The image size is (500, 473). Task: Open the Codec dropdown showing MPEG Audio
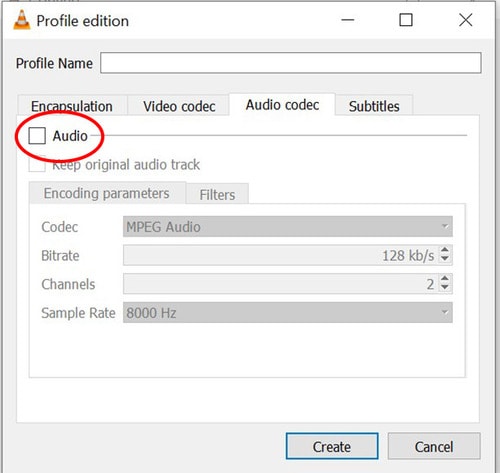[288, 227]
